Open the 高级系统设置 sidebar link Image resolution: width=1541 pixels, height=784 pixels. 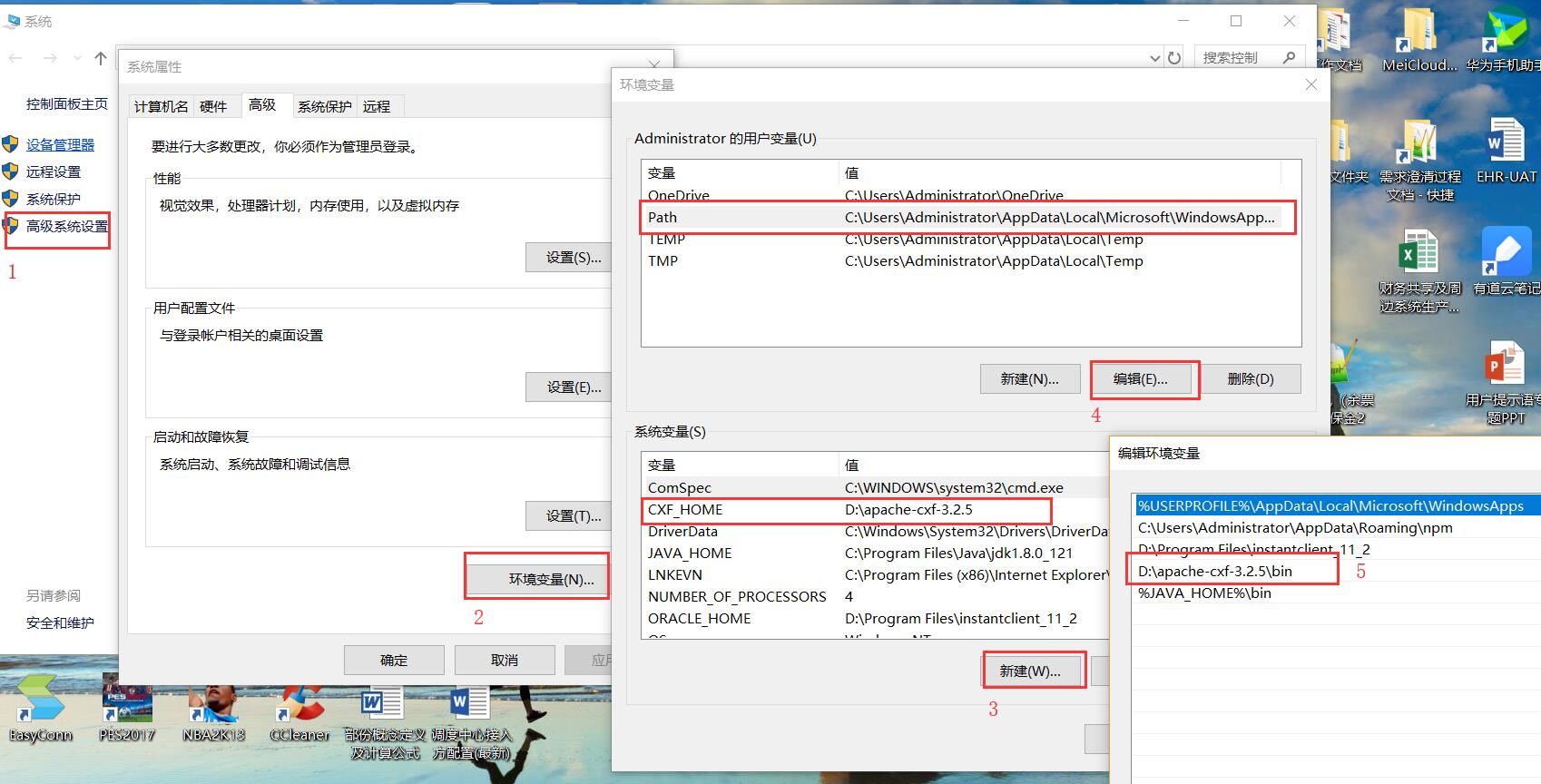[x=67, y=227]
